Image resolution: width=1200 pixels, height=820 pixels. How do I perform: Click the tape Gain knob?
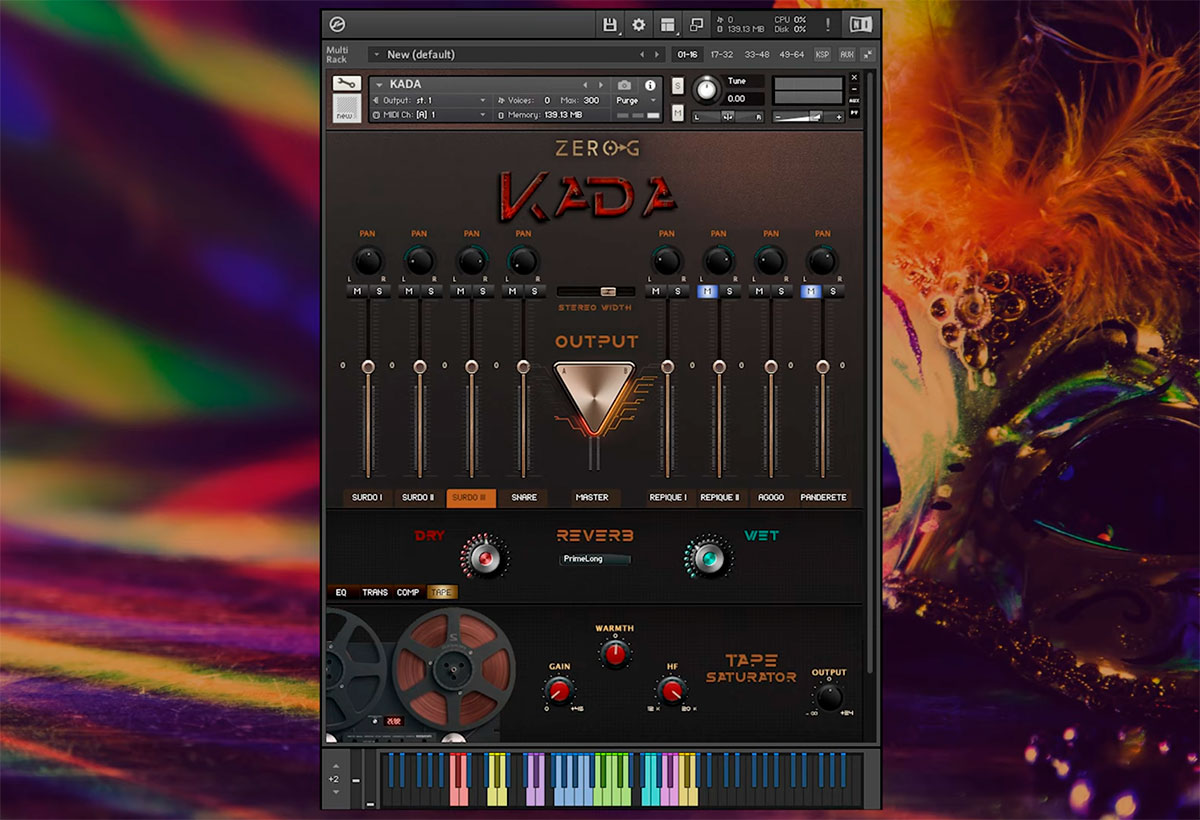[x=559, y=690]
